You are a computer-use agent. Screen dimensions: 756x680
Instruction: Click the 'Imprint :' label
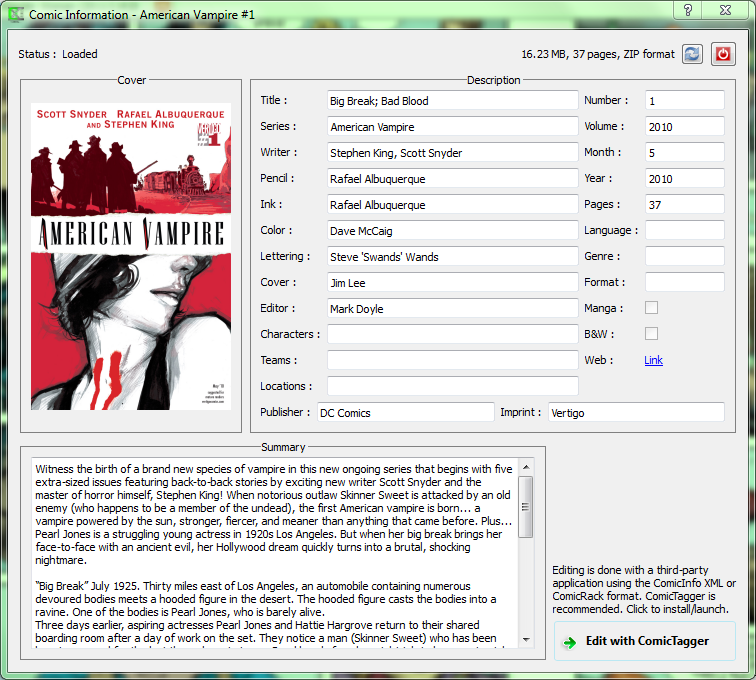(x=521, y=412)
